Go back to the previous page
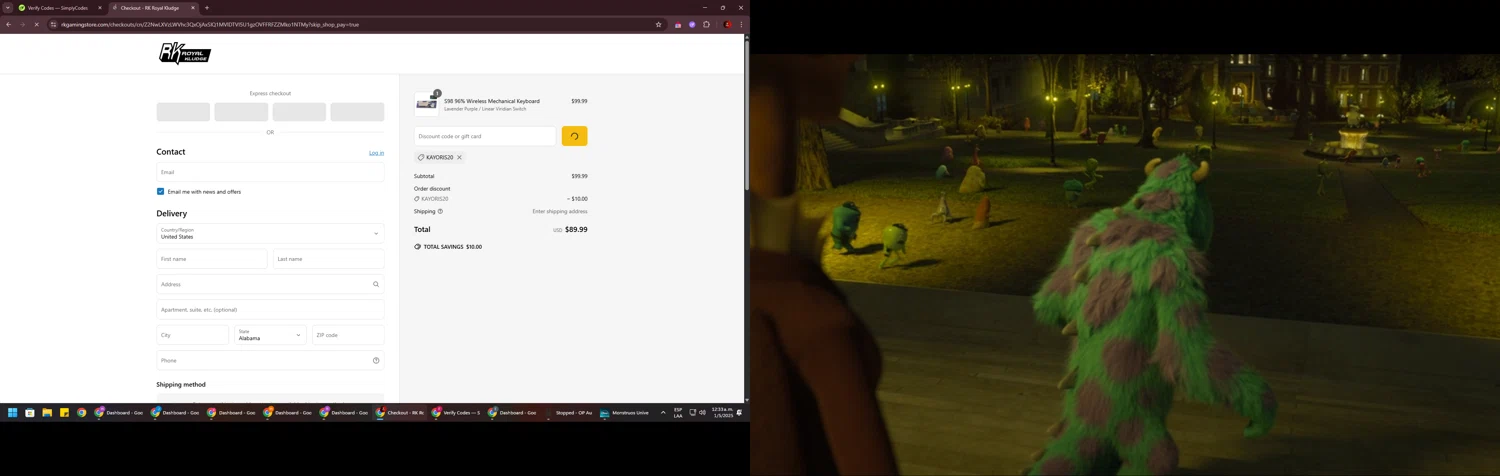Image resolution: width=1500 pixels, height=476 pixels. (x=9, y=24)
